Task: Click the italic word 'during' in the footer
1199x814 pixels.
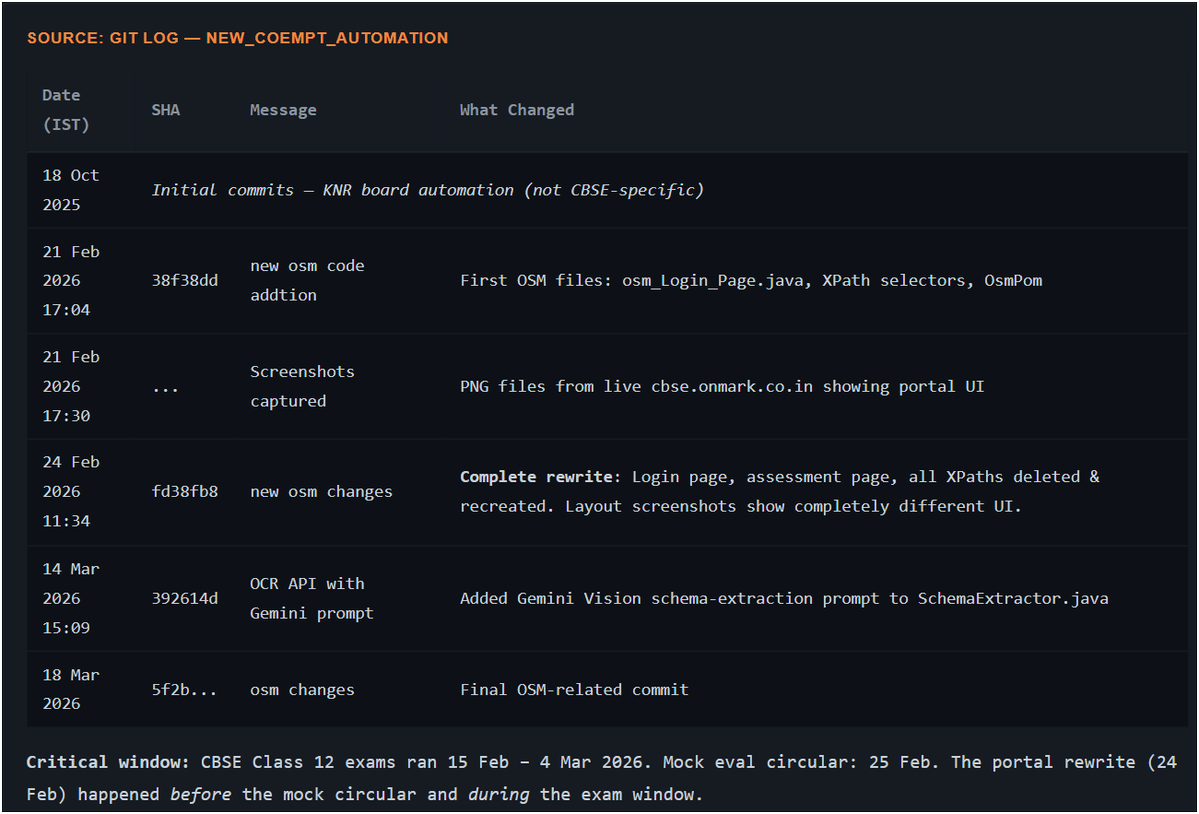Action: tap(499, 794)
